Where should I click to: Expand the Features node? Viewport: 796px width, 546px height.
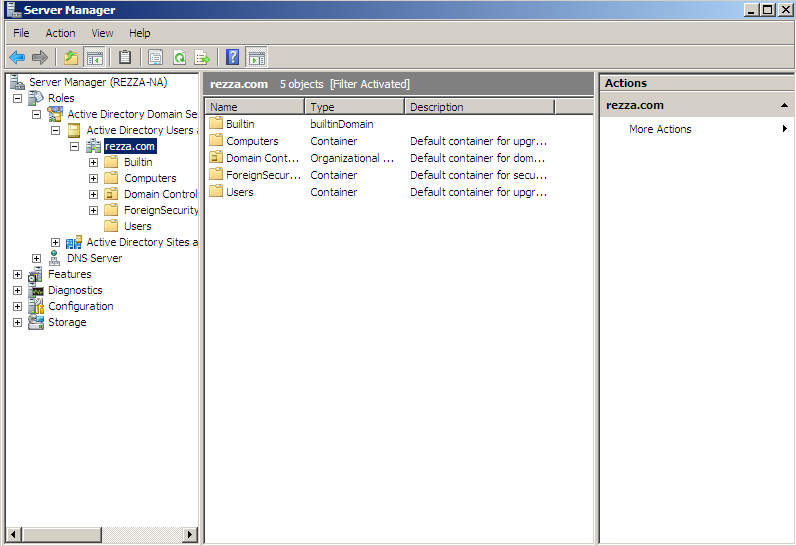pos(18,275)
